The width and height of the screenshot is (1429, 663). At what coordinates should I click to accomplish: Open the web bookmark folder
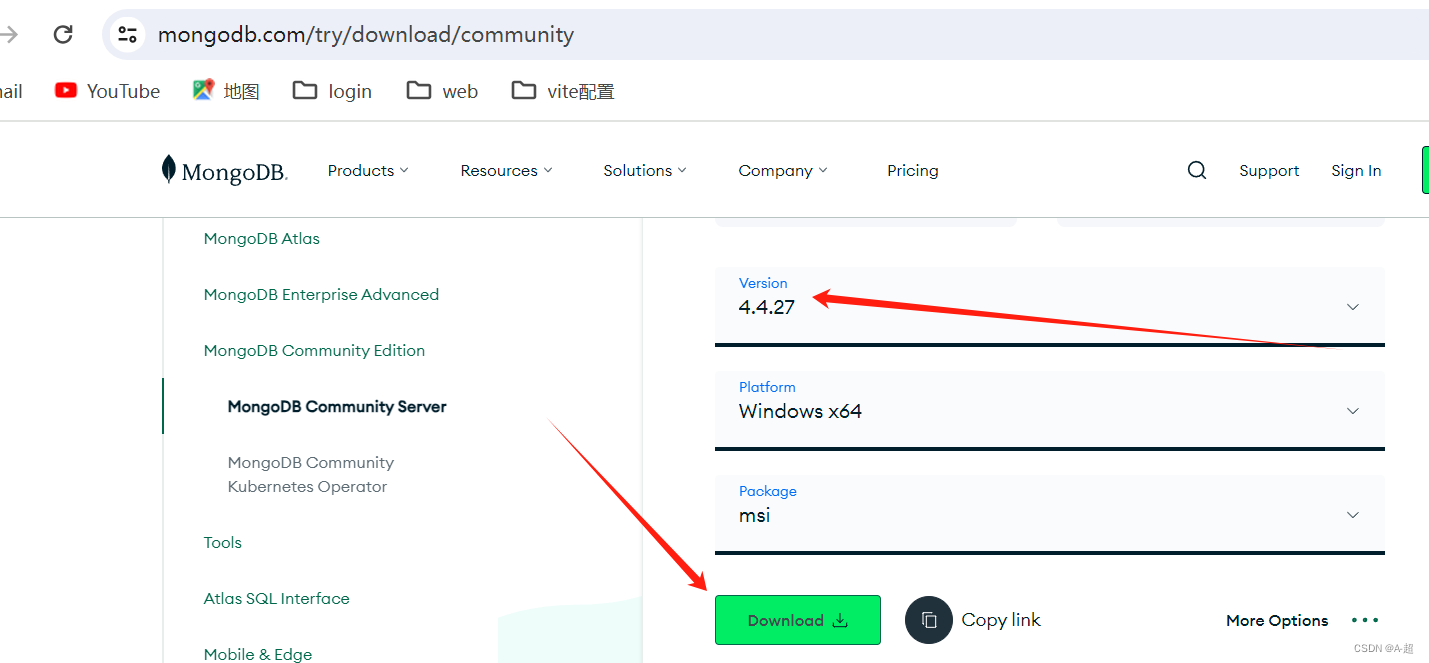[442, 91]
